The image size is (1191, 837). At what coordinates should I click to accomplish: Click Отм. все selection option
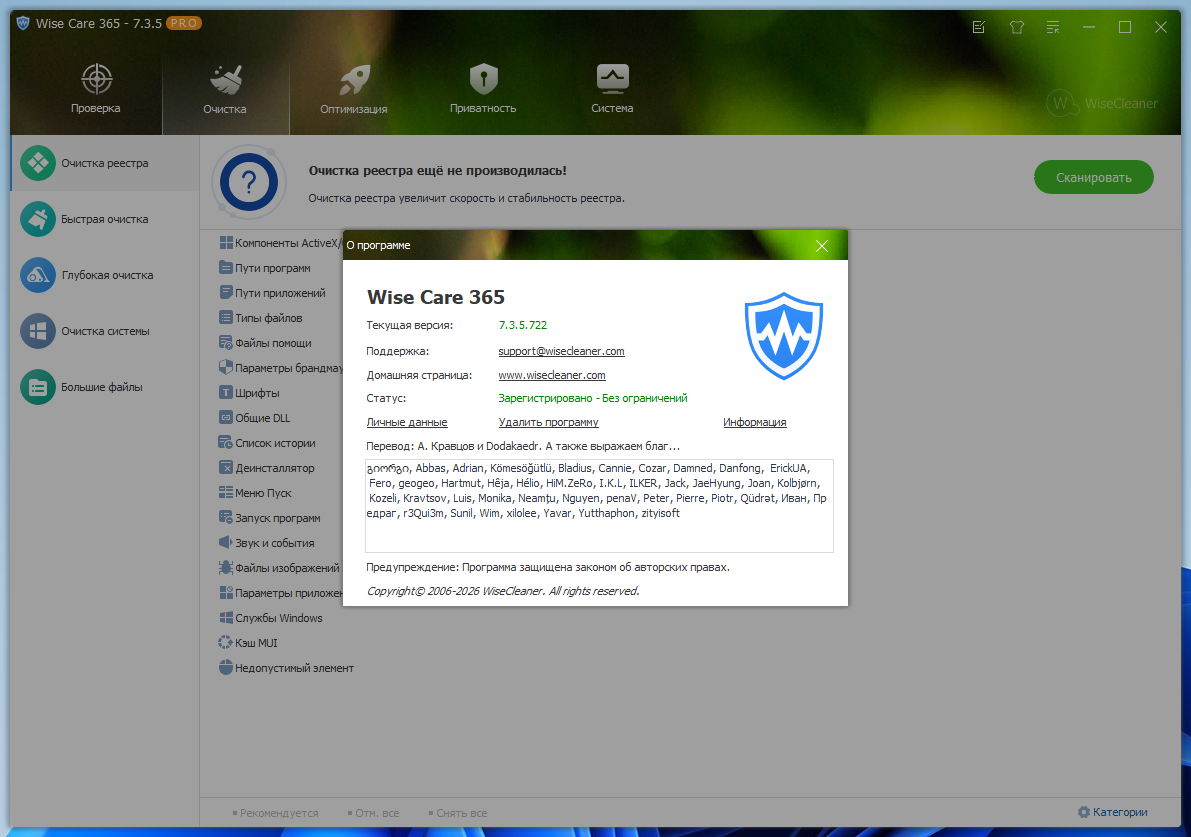tap(373, 813)
